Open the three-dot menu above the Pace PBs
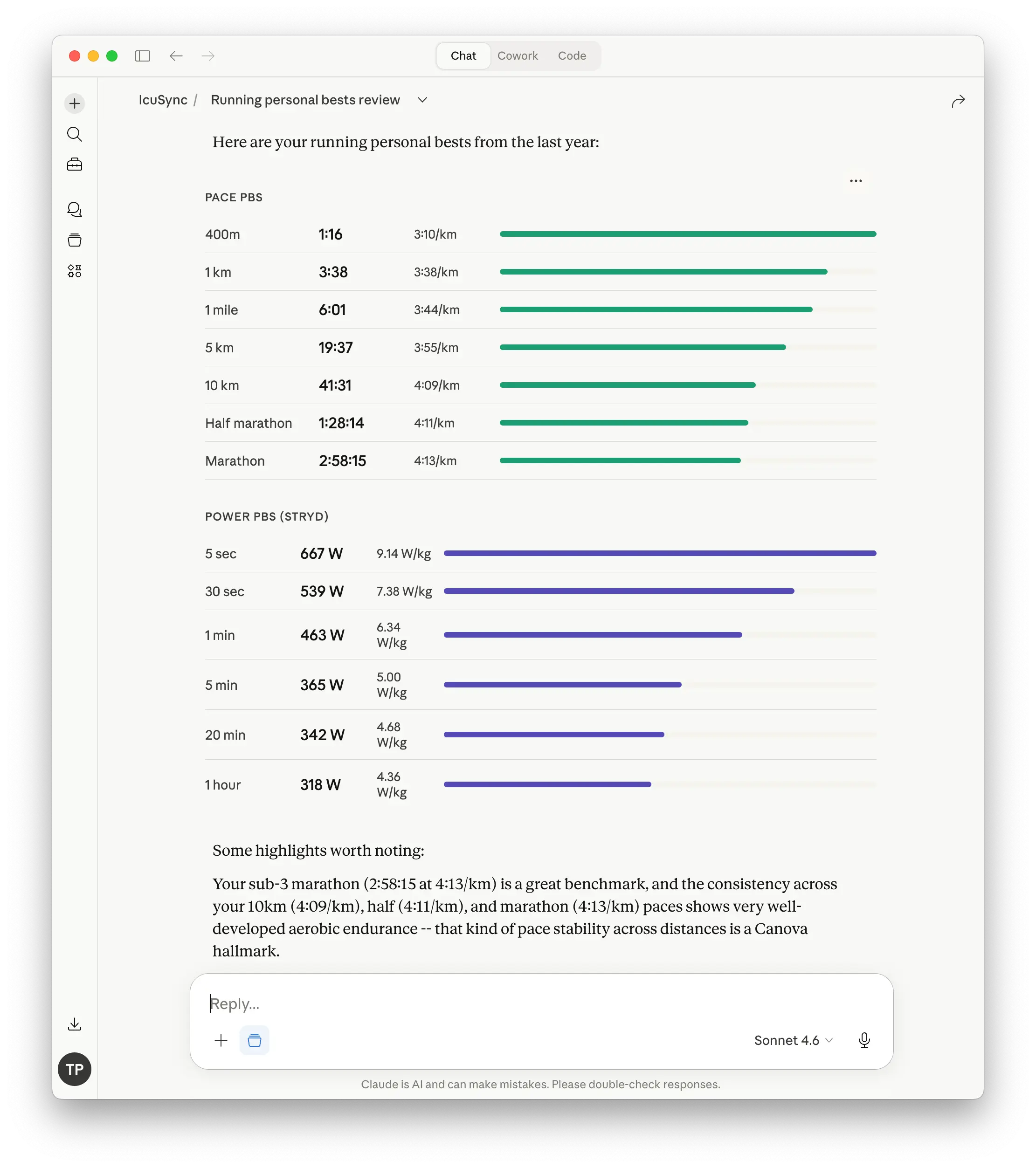The width and height of the screenshot is (1036, 1168). (x=855, y=181)
